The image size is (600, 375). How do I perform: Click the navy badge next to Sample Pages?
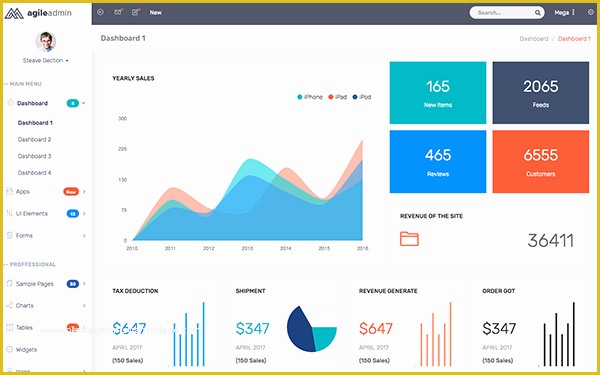point(73,284)
